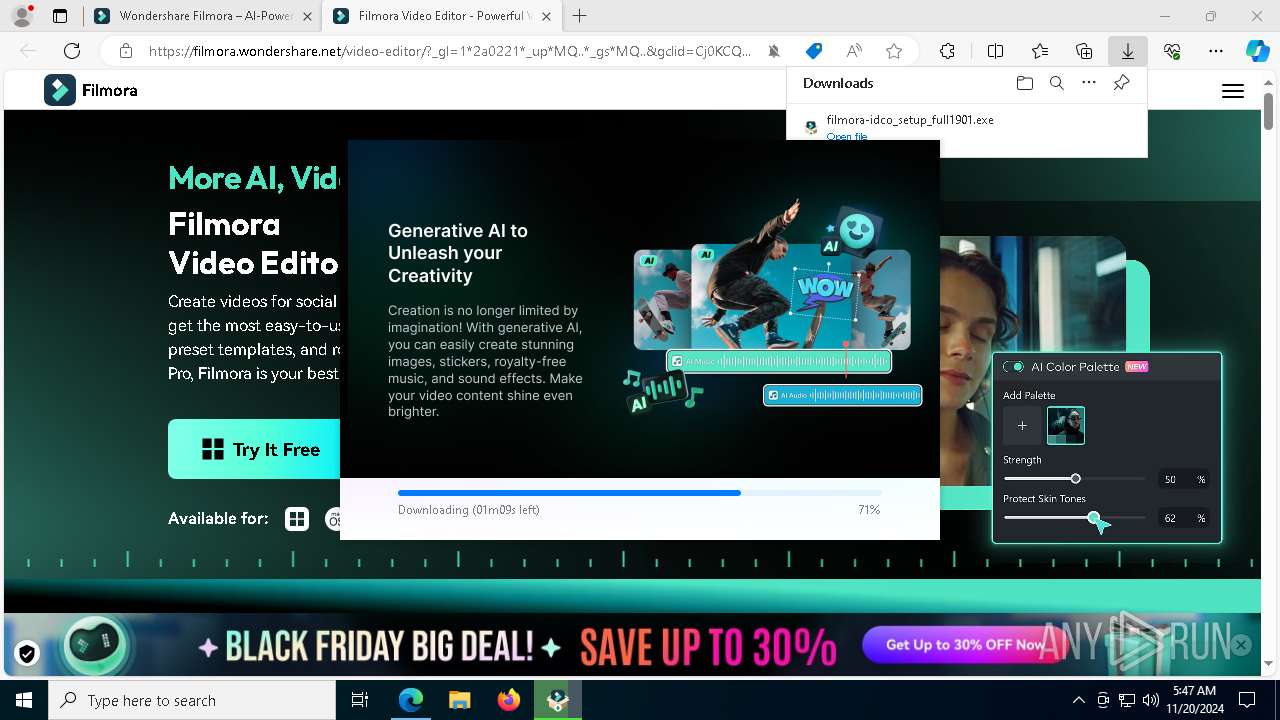Close the Filmora Video Editor tab
Viewport: 1280px width, 720px height.
[x=545, y=16]
